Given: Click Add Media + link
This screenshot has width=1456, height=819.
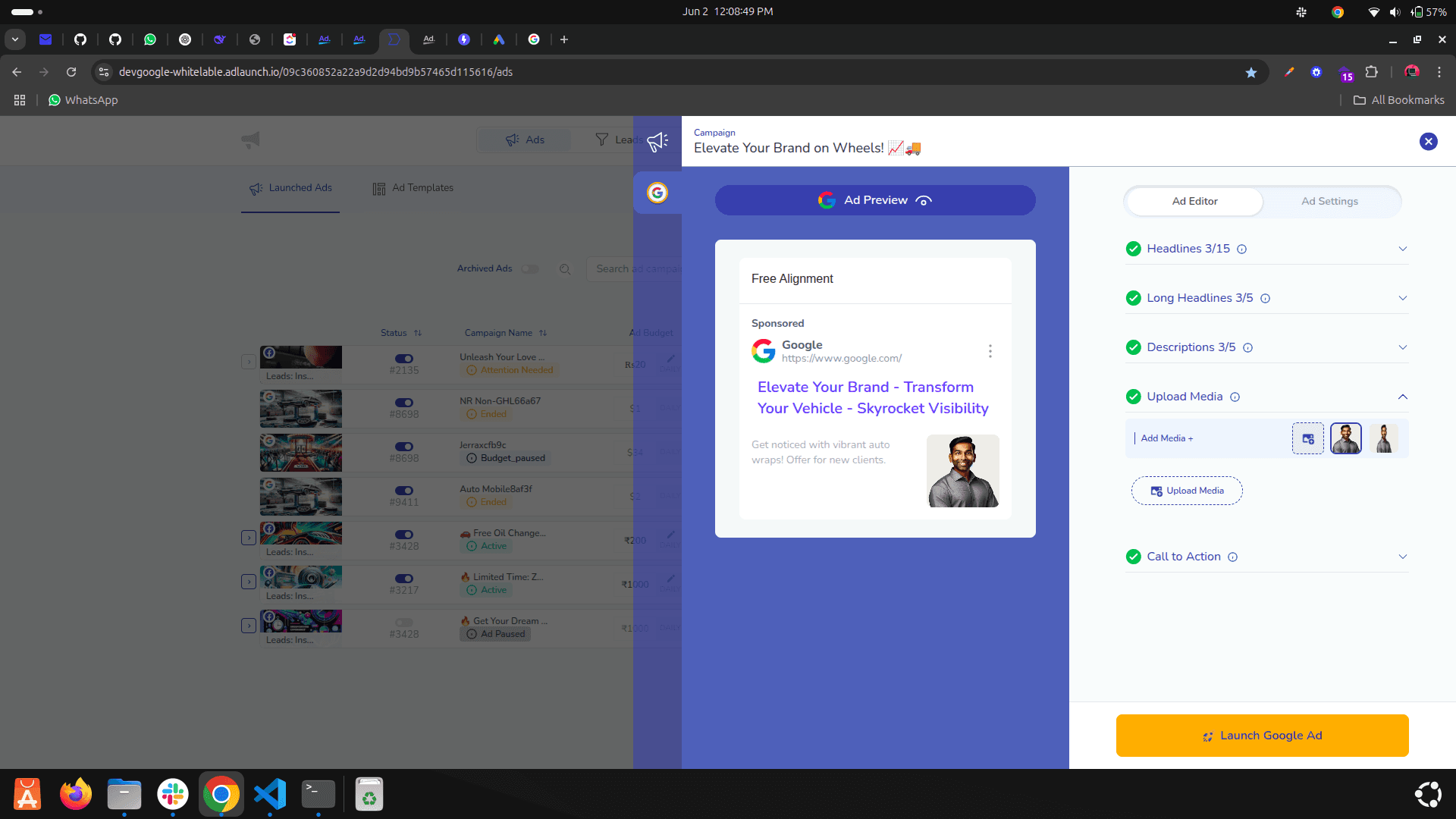Looking at the screenshot, I should coord(1167,438).
